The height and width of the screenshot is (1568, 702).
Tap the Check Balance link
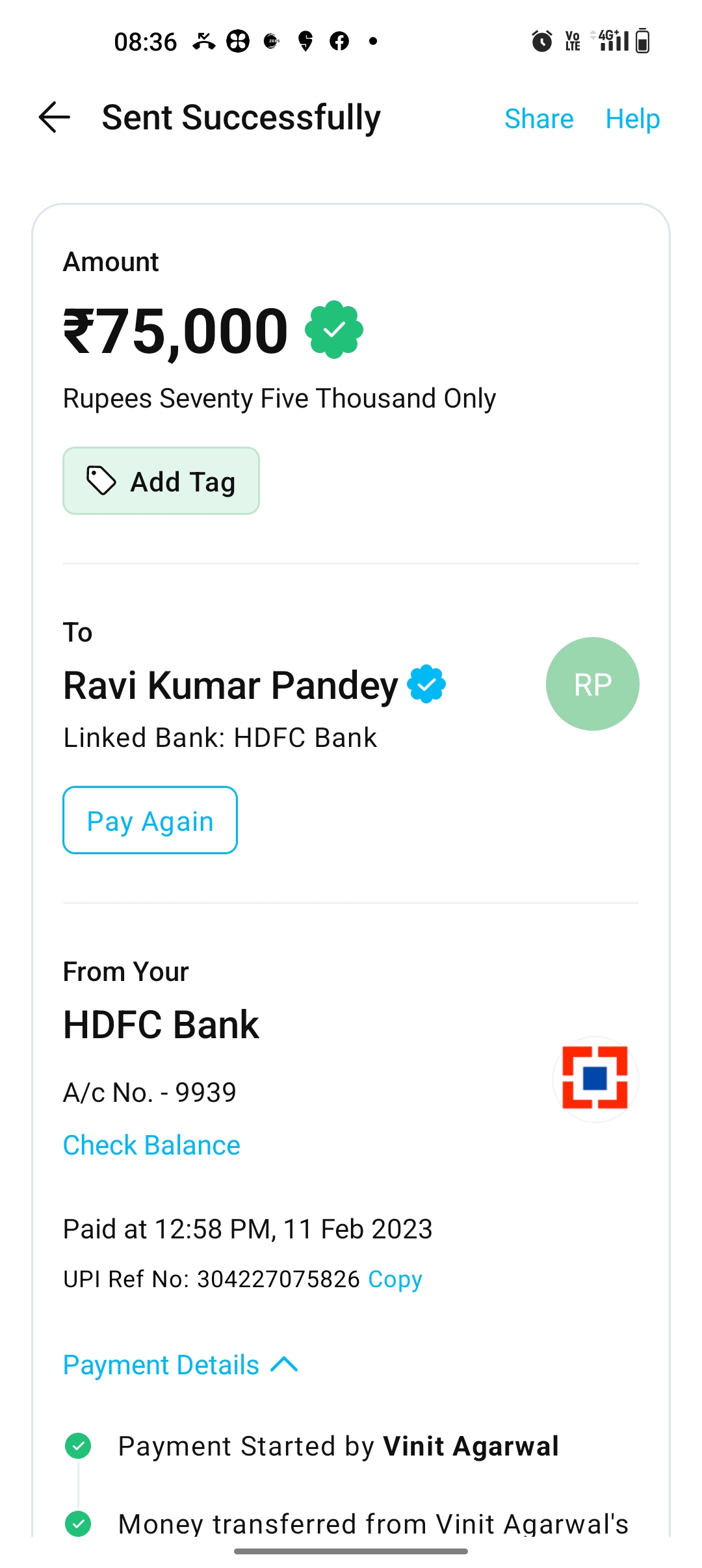[x=151, y=1145]
